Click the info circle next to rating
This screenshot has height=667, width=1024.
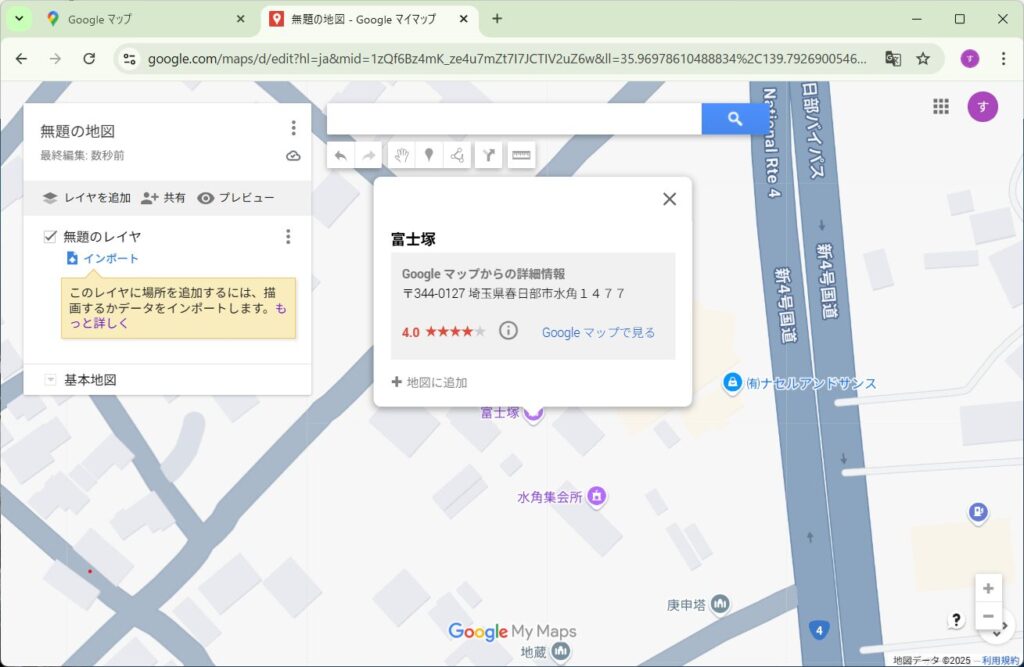[x=508, y=331]
